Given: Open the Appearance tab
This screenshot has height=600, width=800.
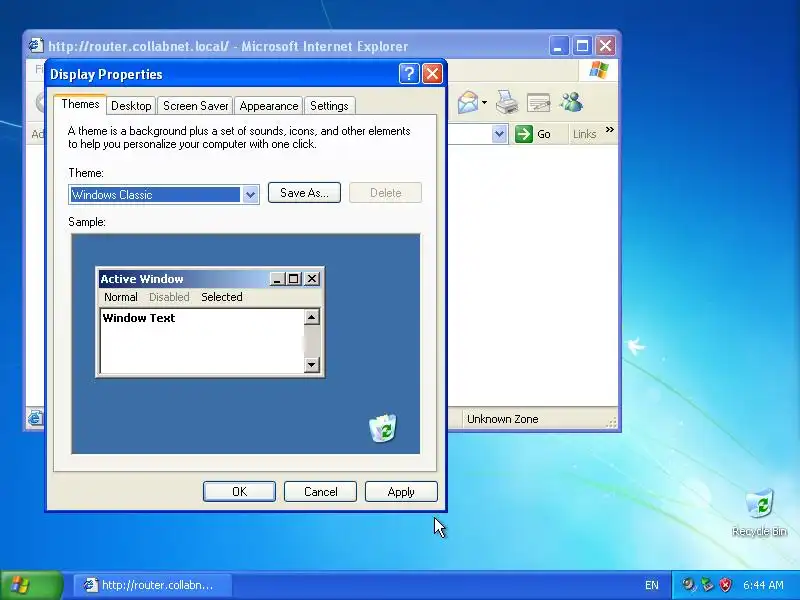Looking at the screenshot, I should click(269, 106).
